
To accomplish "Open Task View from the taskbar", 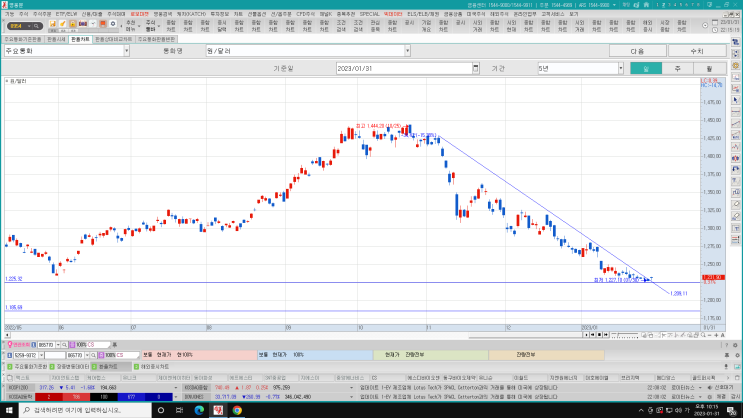I will coord(180,410).
